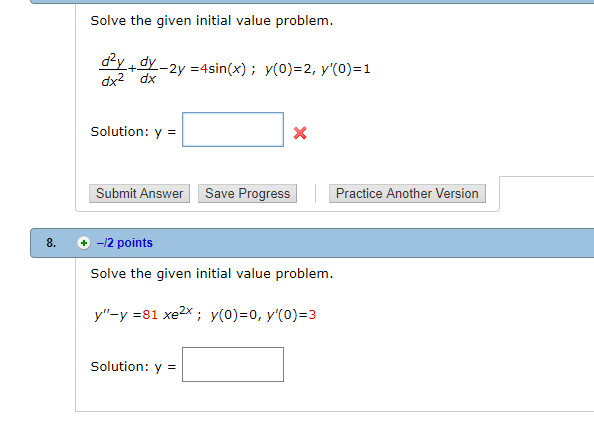This screenshot has width=594, height=437.
Task: Click the red initial value 3
Action: 312,315
